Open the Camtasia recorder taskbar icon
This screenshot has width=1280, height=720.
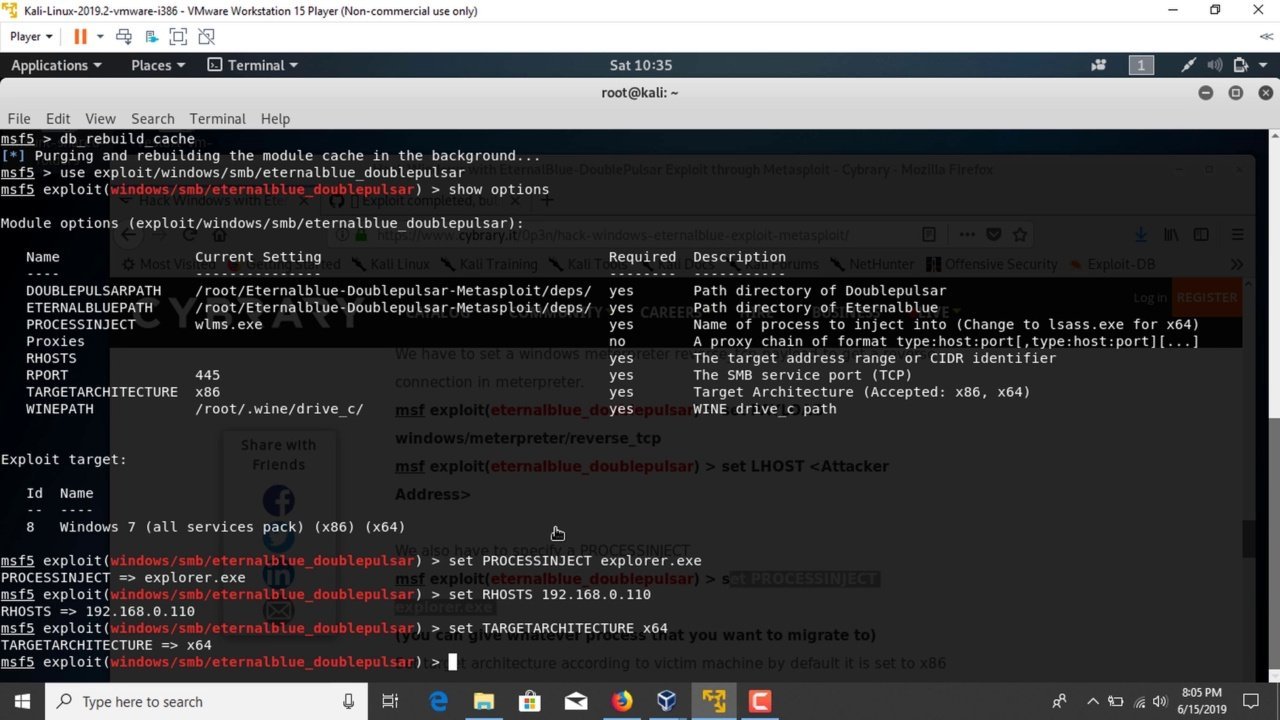pos(760,701)
